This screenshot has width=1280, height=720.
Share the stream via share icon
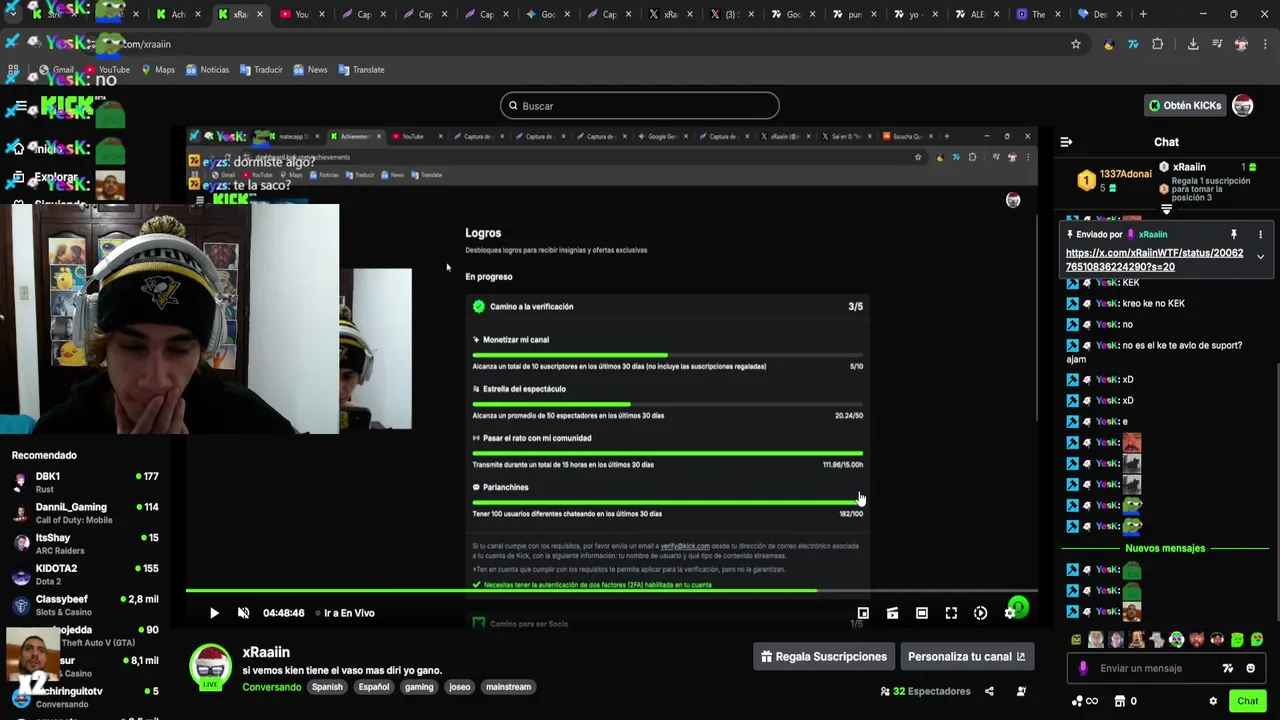click(x=989, y=691)
